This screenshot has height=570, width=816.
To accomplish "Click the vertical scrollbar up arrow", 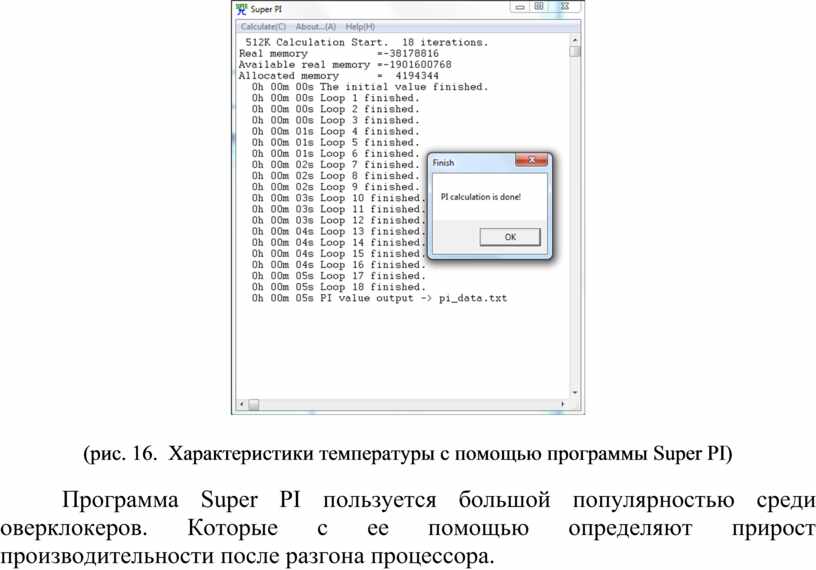I will (x=575, y=40).
